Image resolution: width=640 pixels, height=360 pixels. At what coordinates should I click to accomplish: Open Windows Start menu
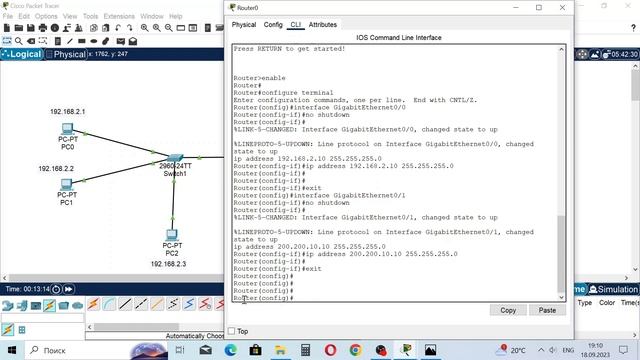point(11,350)
